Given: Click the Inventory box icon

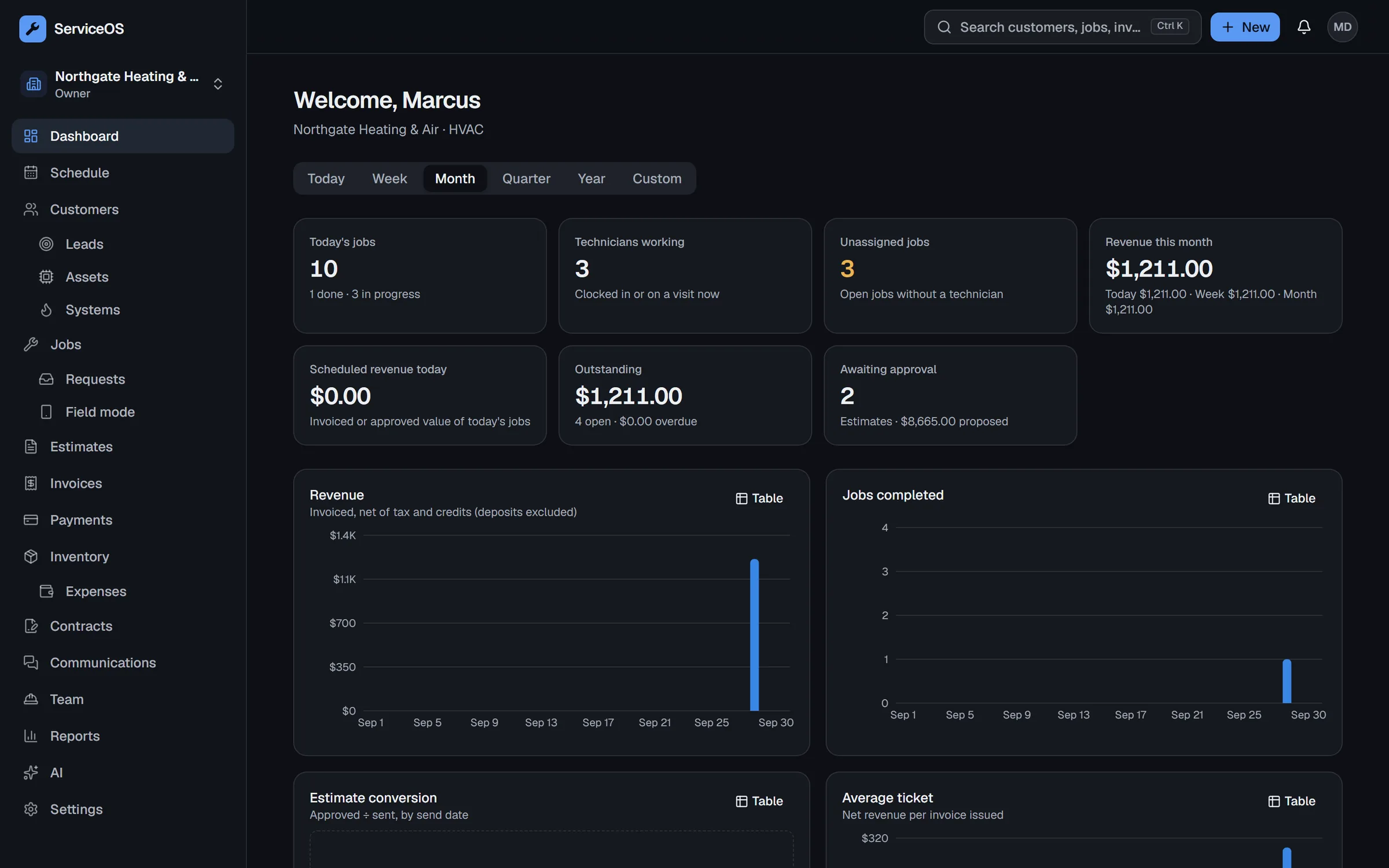Looking at the screenshot, I should coord(31,556).
